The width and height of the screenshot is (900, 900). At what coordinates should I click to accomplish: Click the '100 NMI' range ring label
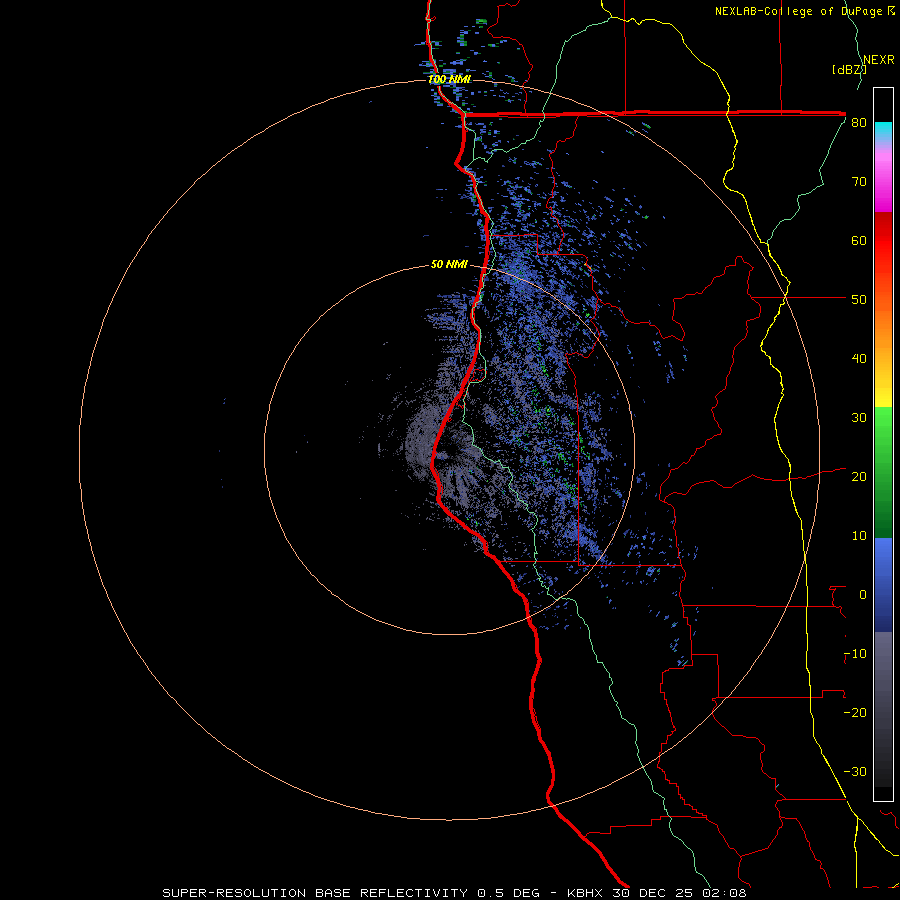(449, 79)
